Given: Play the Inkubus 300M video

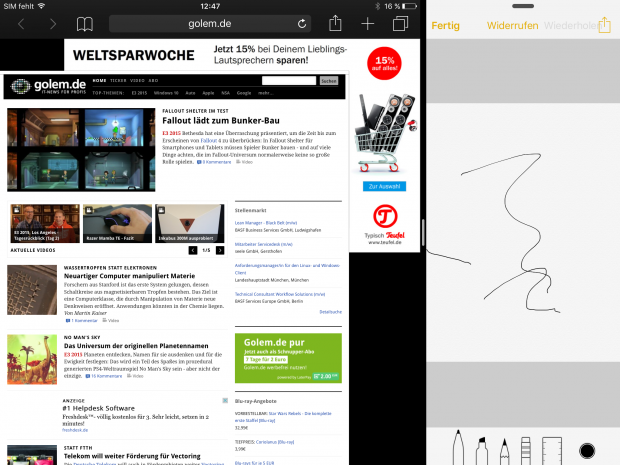Looking at the screenshot, I should click(189, 223).
